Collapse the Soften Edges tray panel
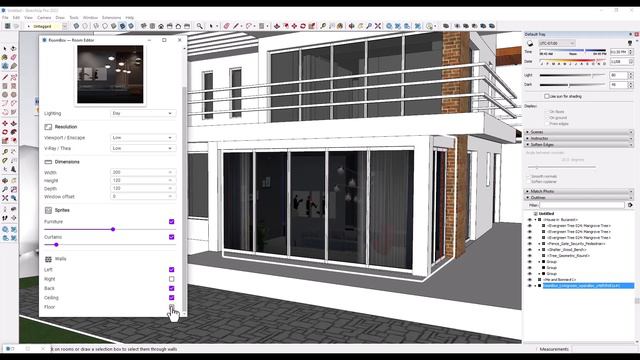640x360 pixels. 579,144
